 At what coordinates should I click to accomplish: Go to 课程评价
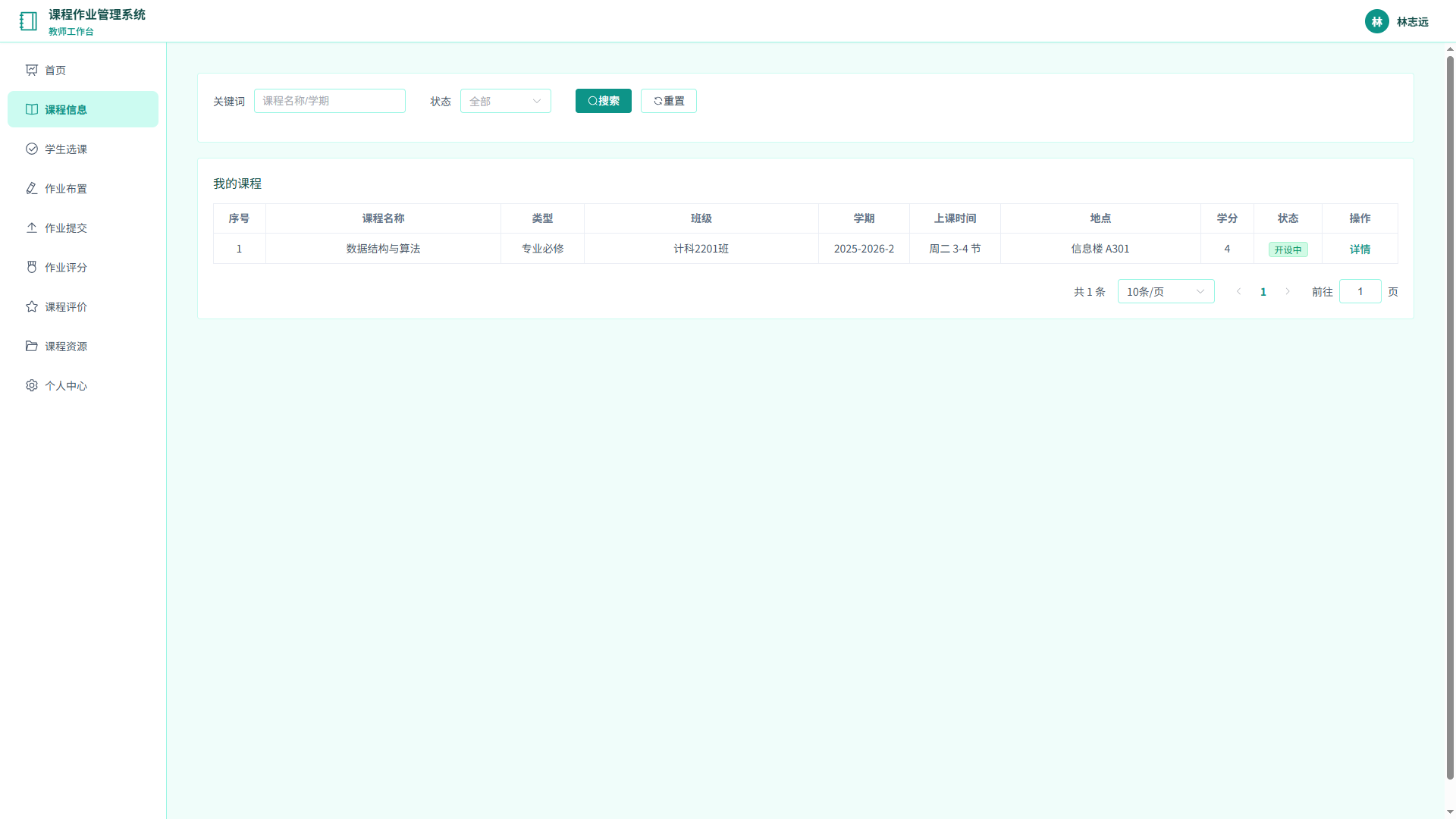click(x=83, y=306)
